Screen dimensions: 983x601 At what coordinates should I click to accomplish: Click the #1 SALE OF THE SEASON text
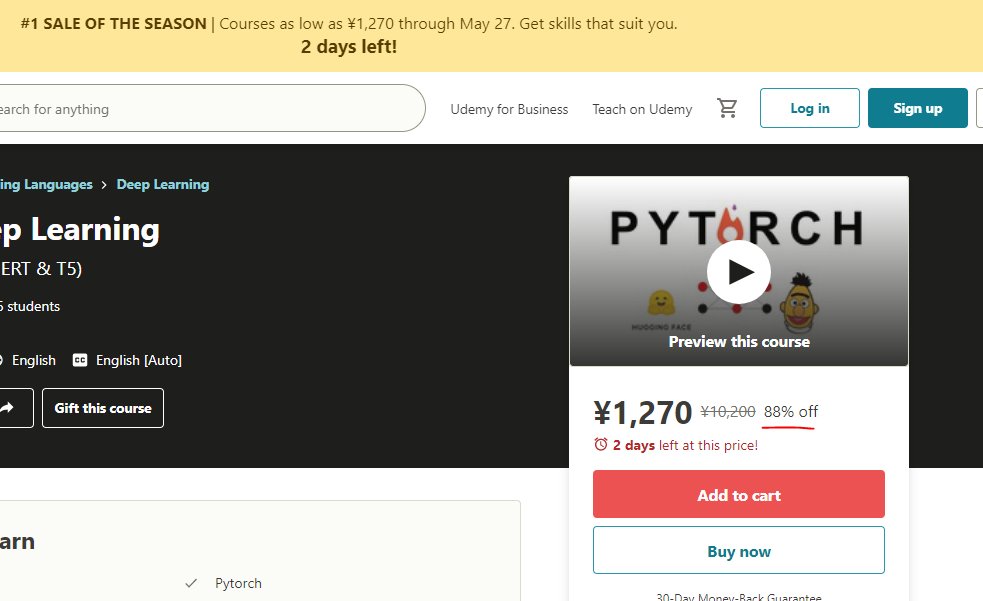[x=113, y=24]
